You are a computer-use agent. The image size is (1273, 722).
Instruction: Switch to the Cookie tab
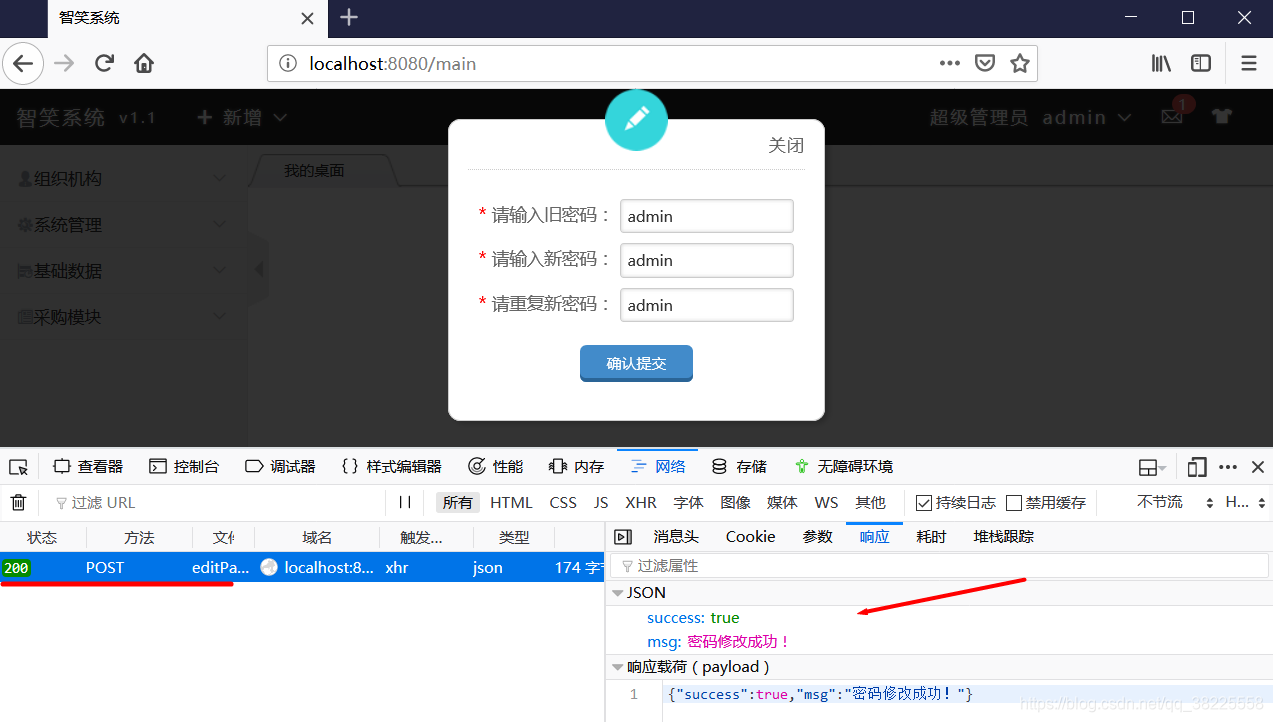(x=749, y=536)
